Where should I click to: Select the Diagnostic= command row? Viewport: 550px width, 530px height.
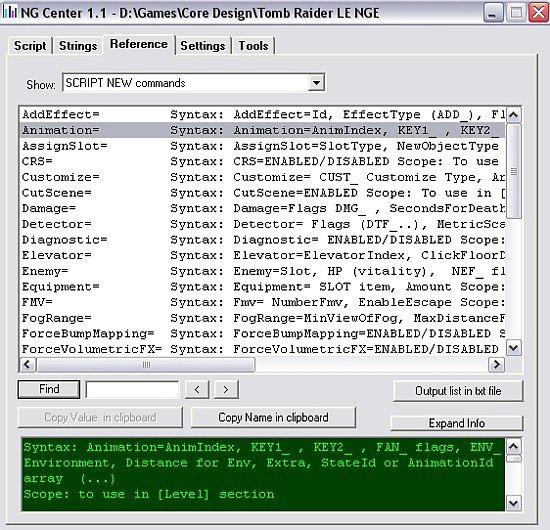[263, 240]
